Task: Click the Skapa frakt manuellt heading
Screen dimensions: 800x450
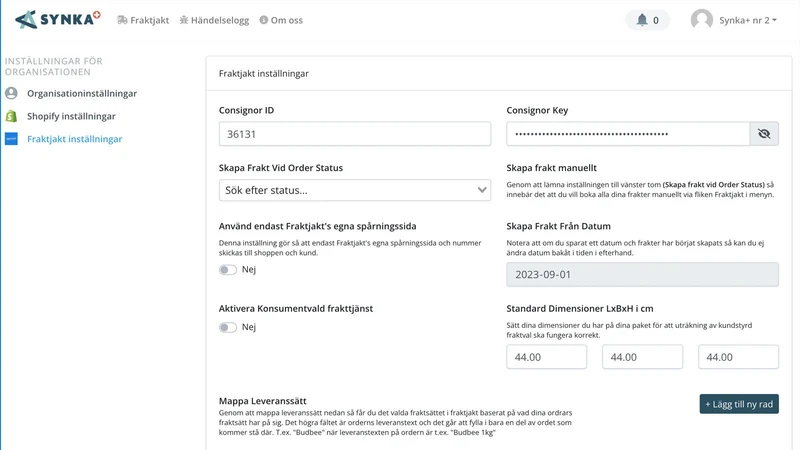Action: (x=552, y=168)
